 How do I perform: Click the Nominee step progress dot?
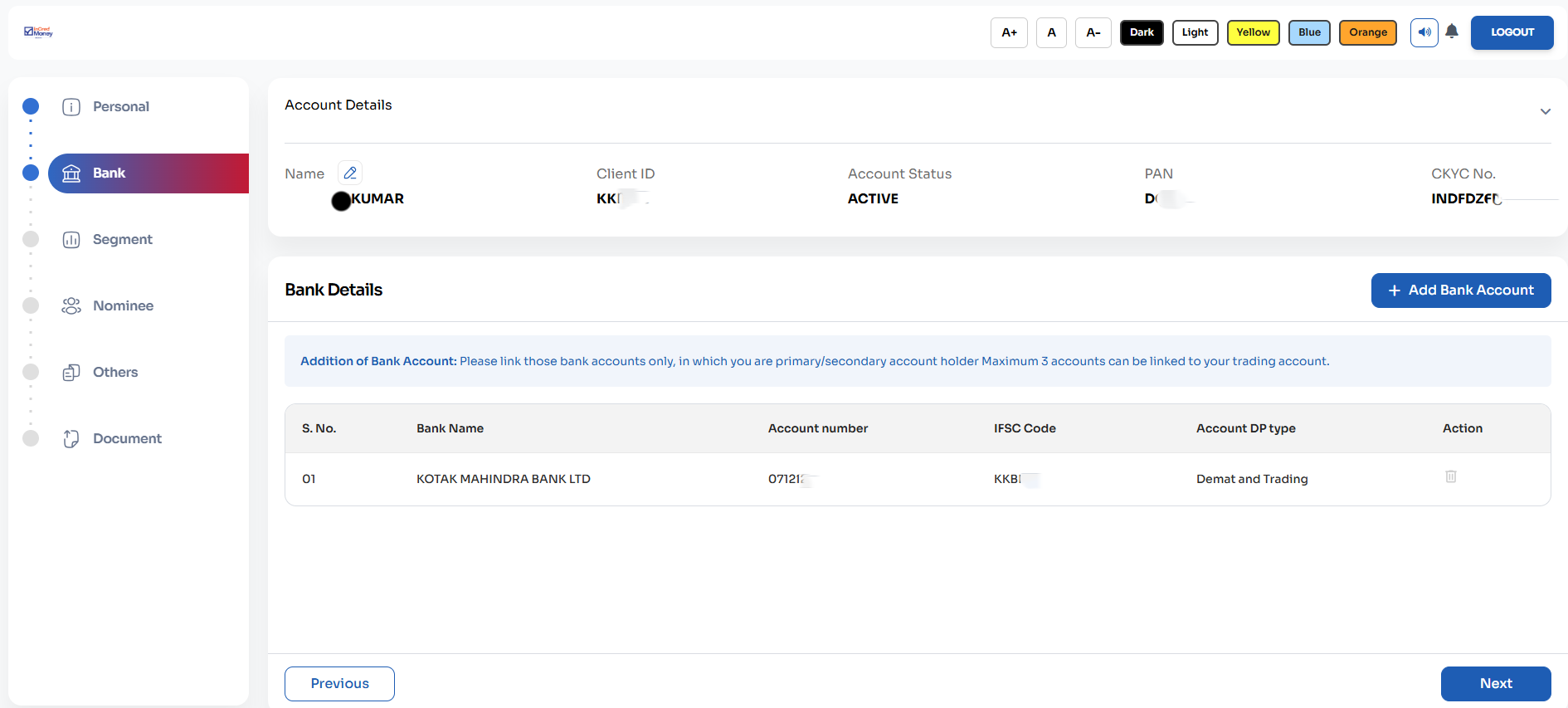[x=31, y=305]
